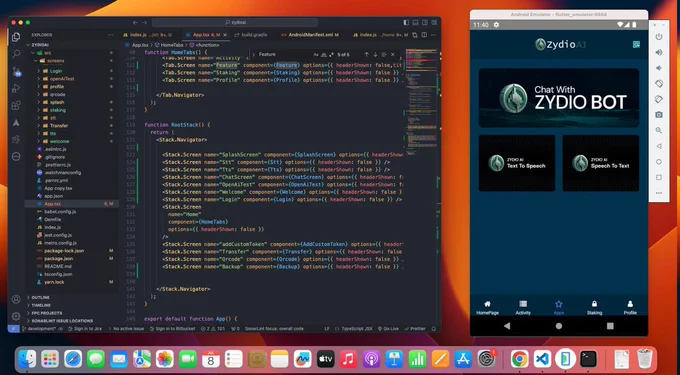
Task: Click the Feature find input field
Action: coord(284,55)
